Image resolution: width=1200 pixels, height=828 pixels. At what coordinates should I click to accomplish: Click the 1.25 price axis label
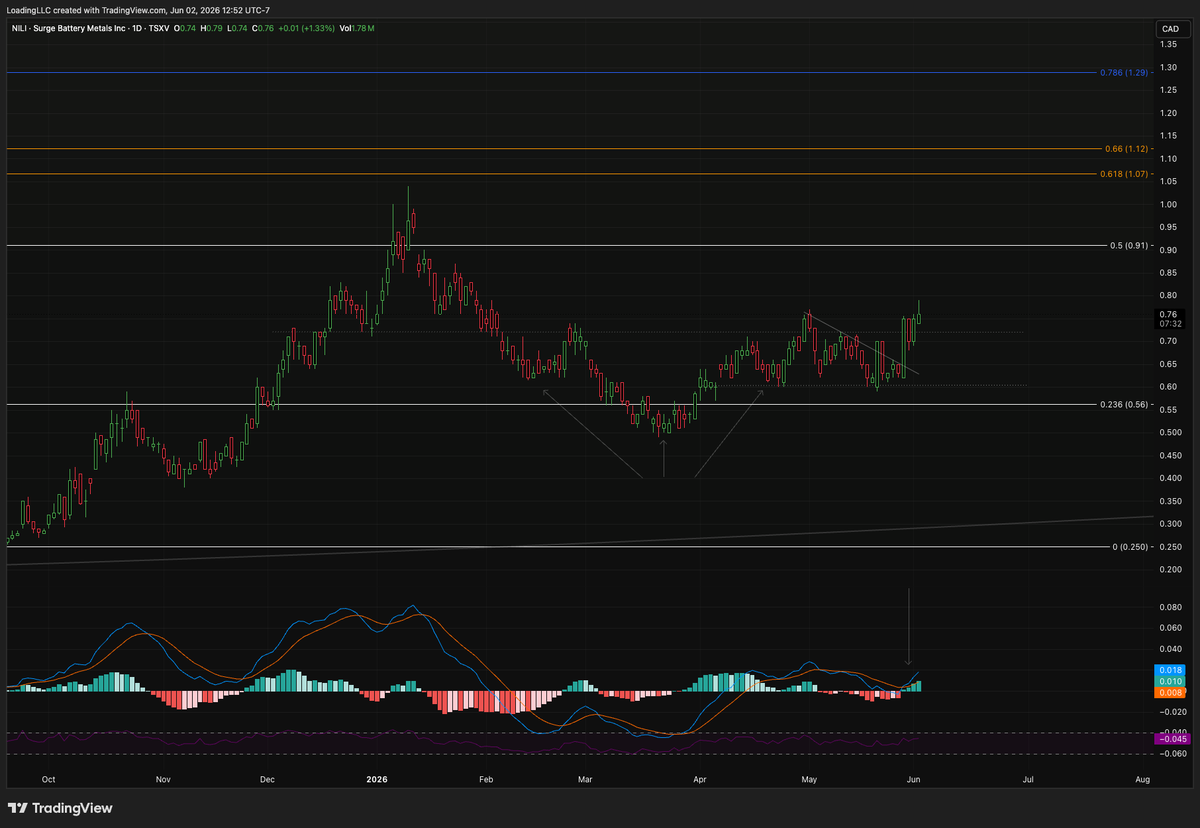1167,90
